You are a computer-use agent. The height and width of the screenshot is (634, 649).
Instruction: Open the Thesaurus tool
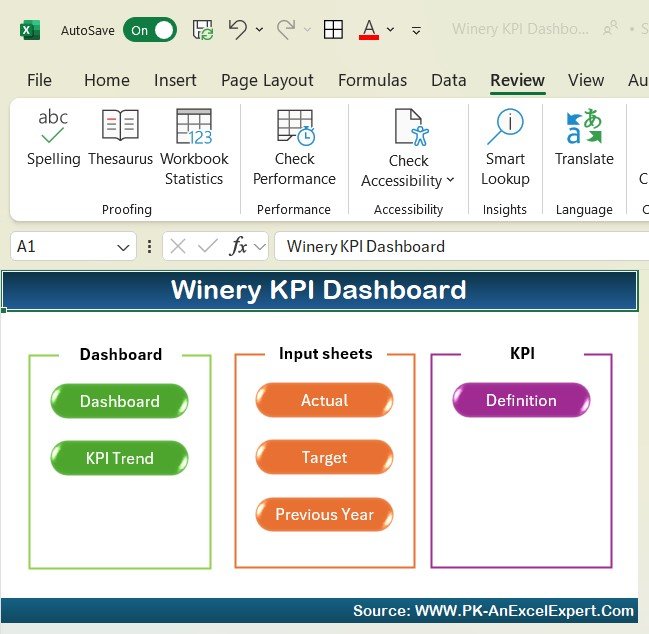(x=120, y=138)
